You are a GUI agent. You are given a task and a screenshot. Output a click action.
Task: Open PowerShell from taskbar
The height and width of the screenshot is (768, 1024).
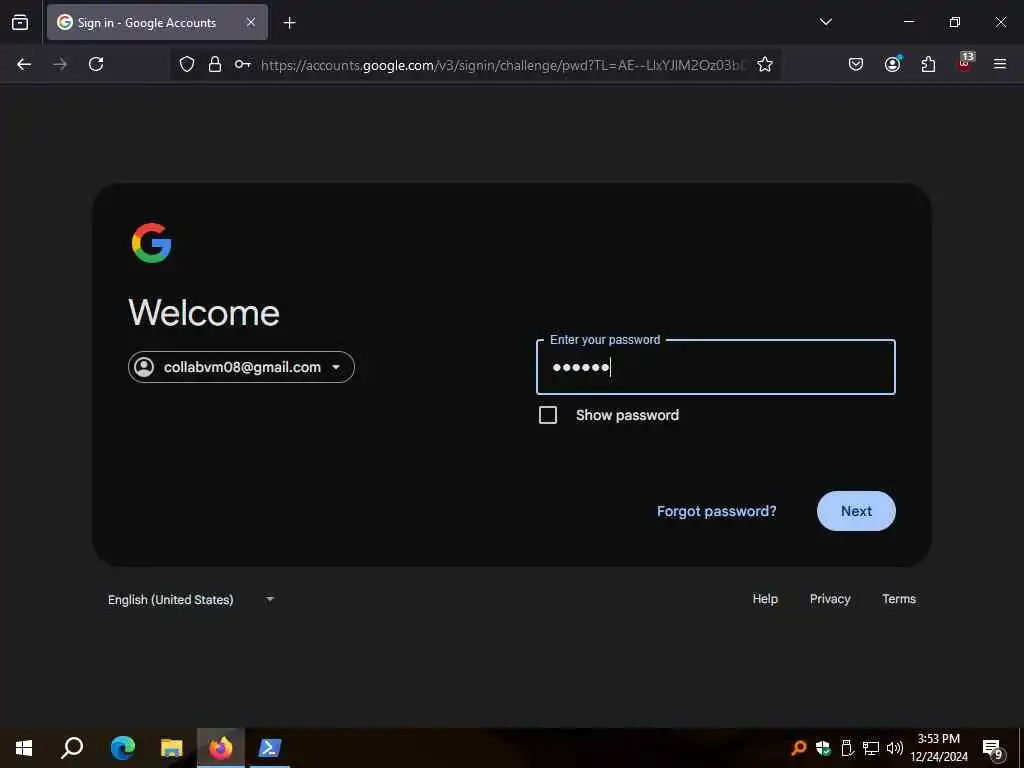[x=270, y=748]
